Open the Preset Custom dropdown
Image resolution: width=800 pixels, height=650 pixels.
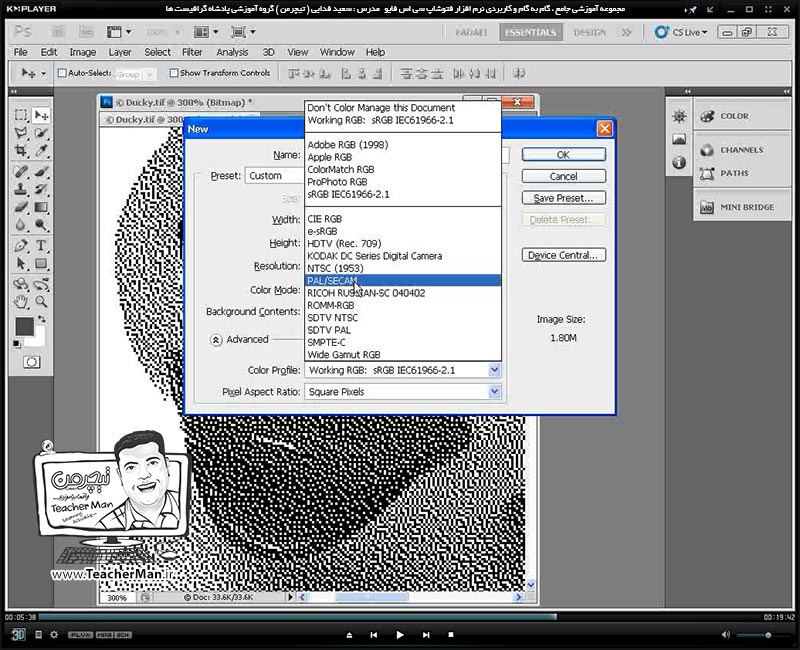(275, 176)
